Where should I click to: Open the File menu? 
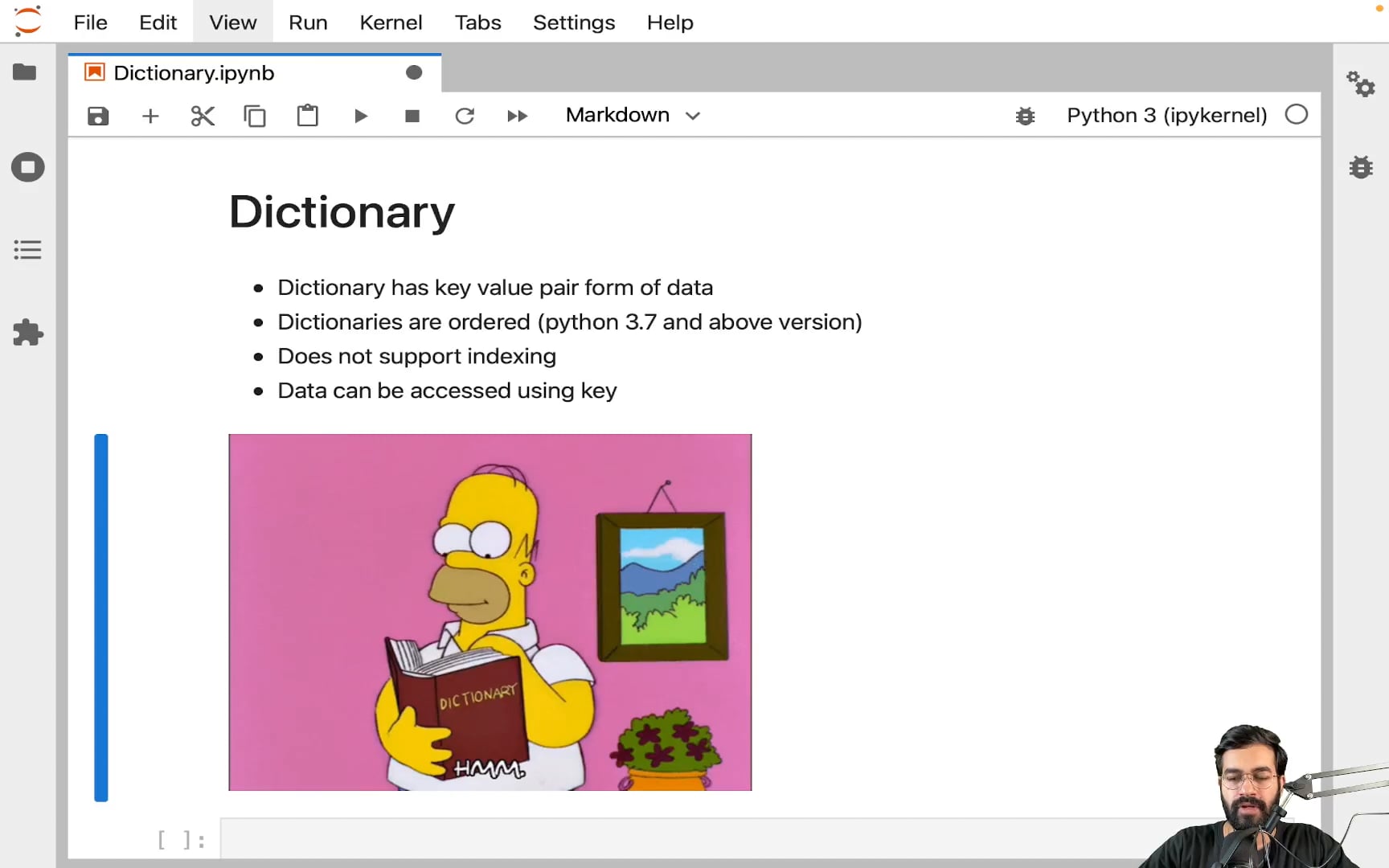click(91, 23)
